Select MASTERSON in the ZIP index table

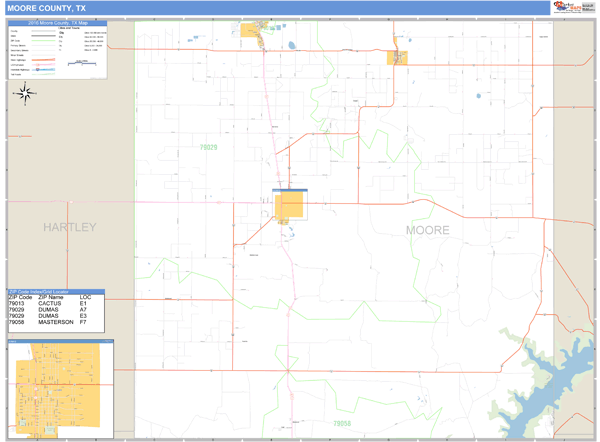56,322
